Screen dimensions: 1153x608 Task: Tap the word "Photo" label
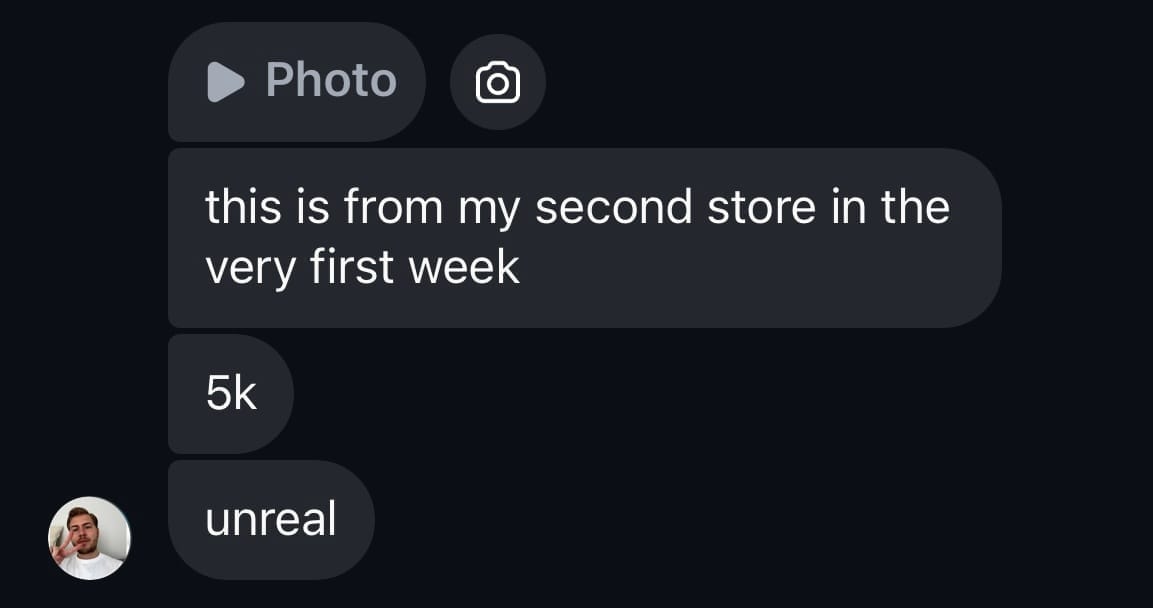click(x=331, y=80)
